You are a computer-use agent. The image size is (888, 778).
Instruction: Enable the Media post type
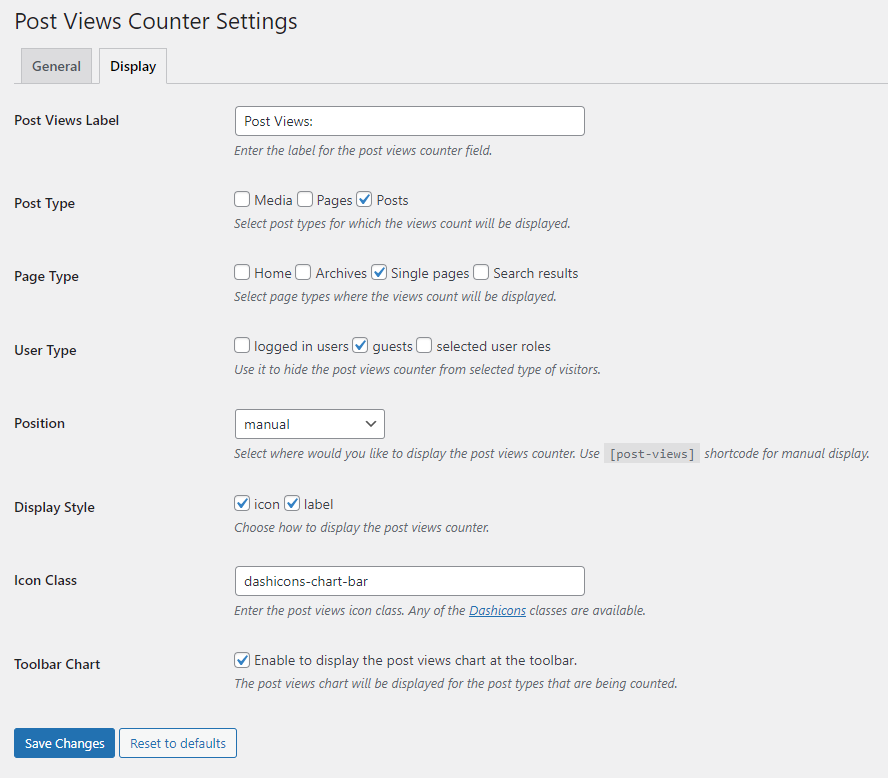(x=241, y=198)
